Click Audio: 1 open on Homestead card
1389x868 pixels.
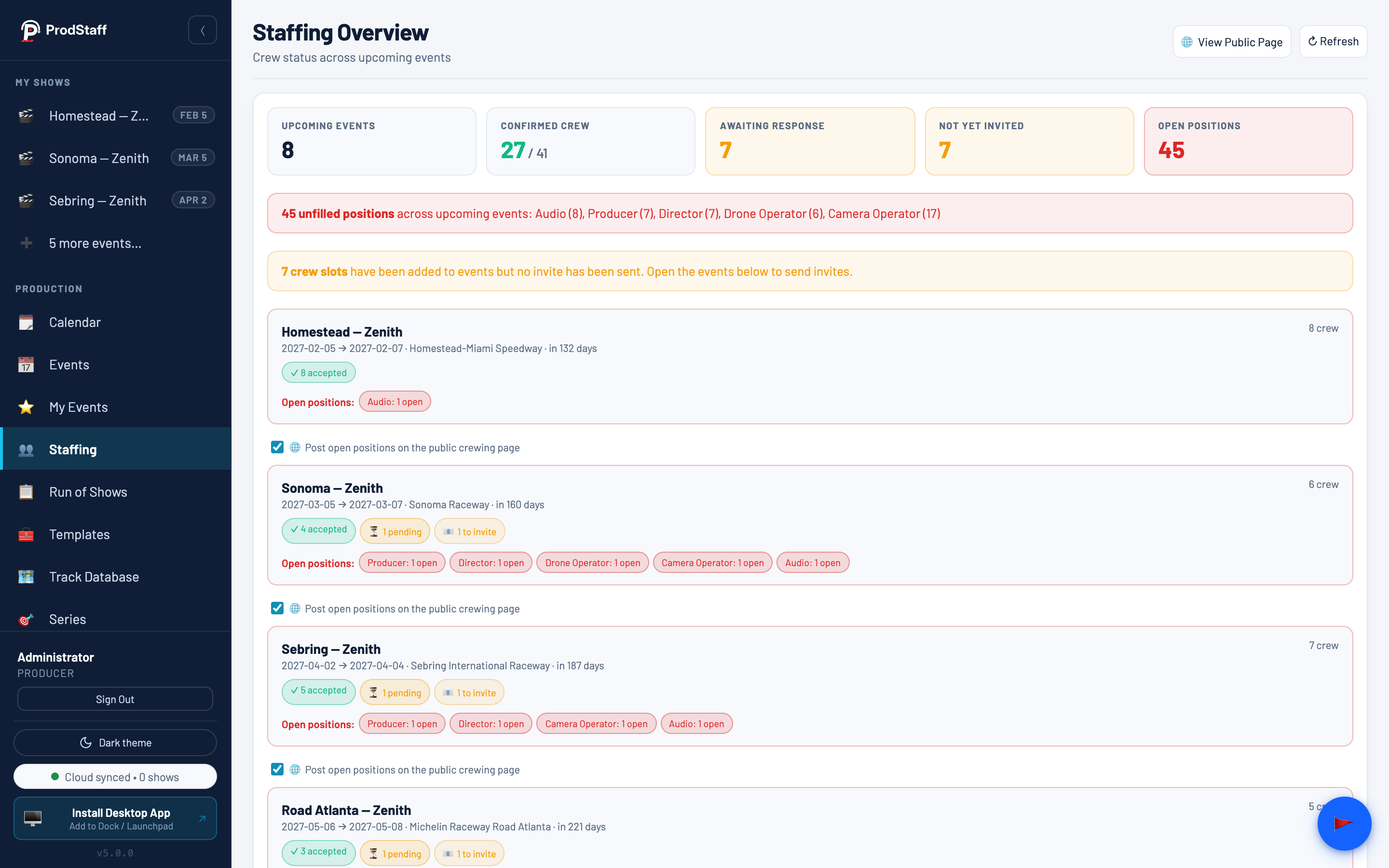coord(395,402)
